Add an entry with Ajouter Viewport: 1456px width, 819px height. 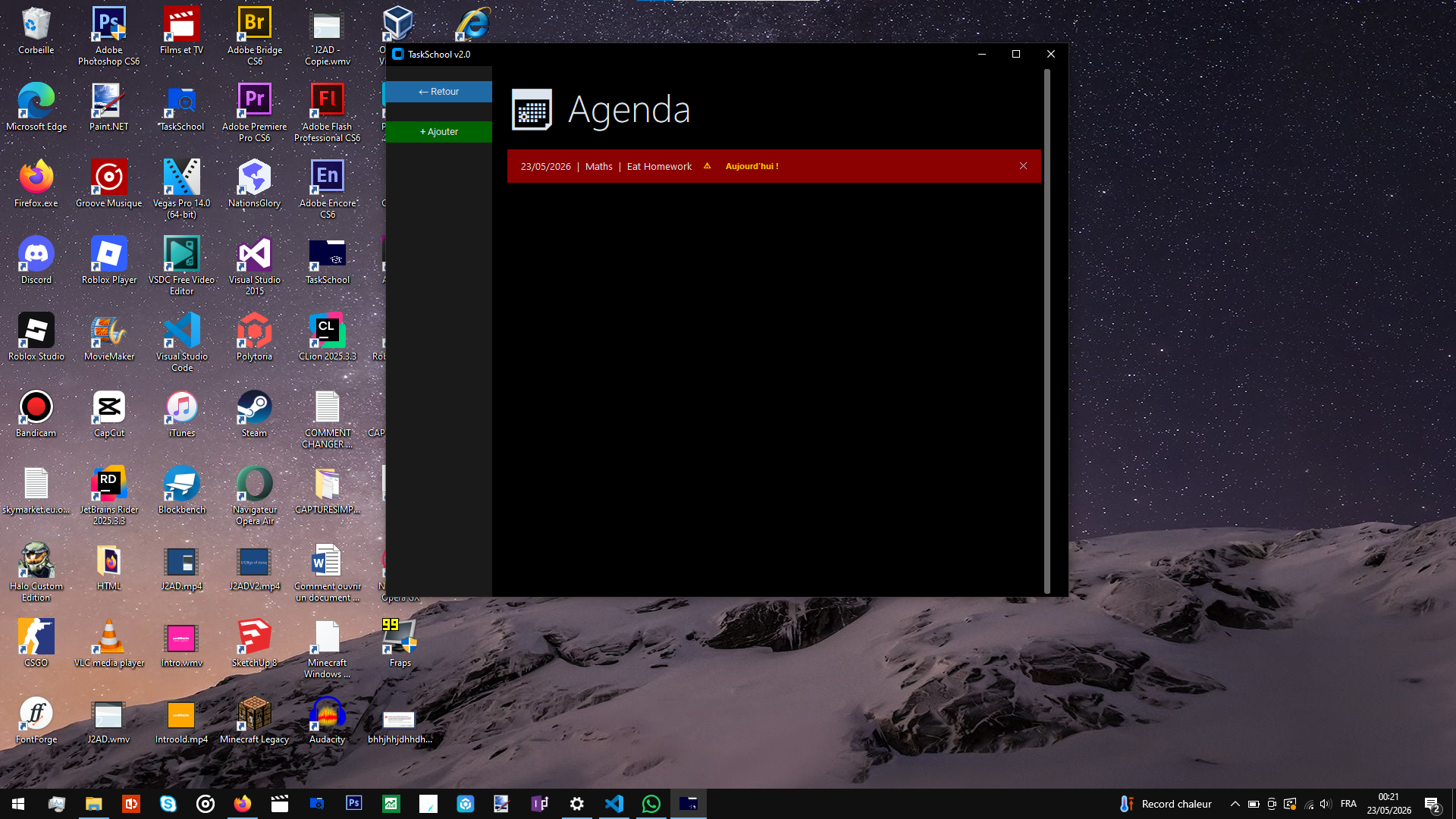tap(439, 132)
